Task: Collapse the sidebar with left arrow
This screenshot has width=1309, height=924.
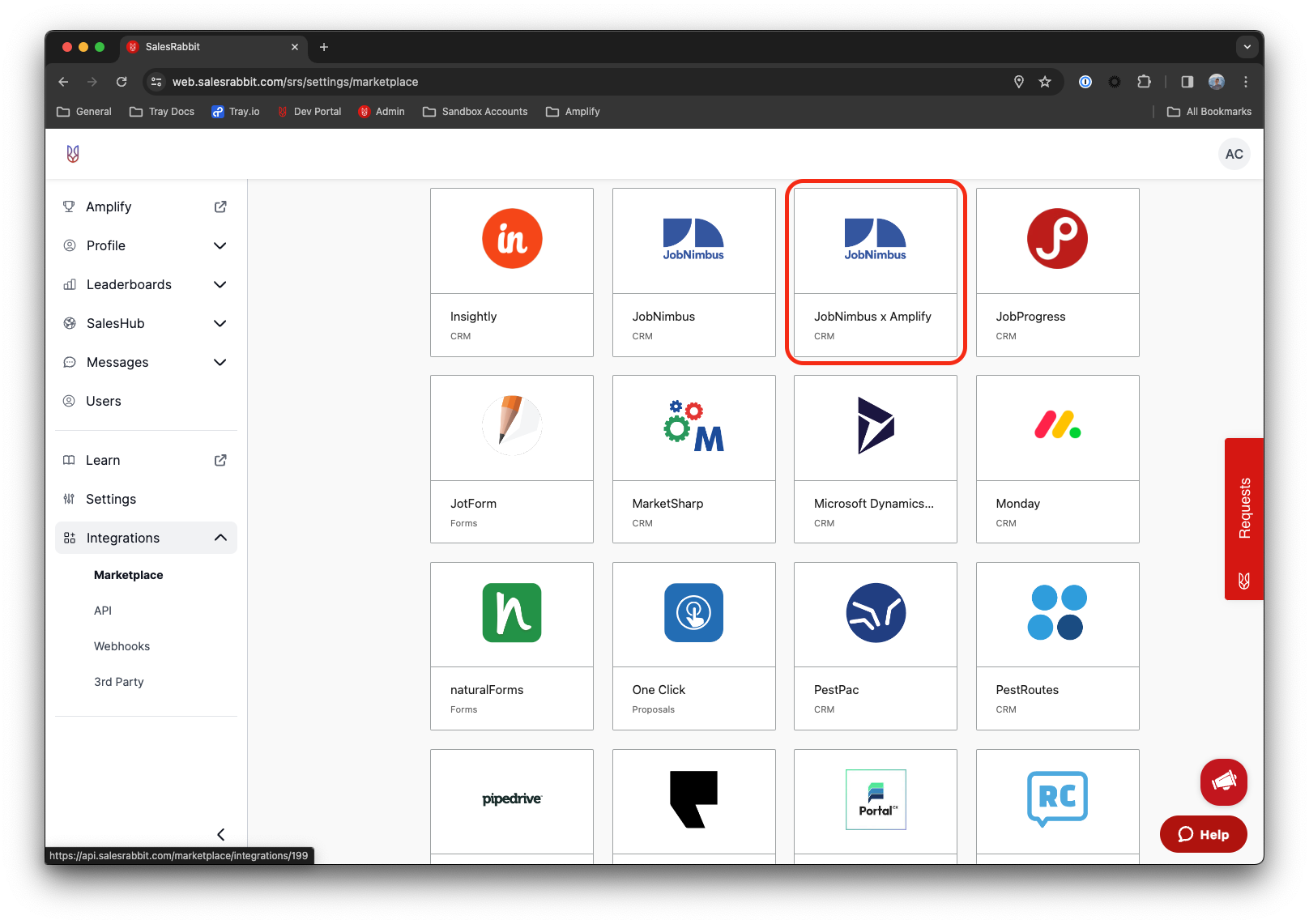Action: point(220,834)
